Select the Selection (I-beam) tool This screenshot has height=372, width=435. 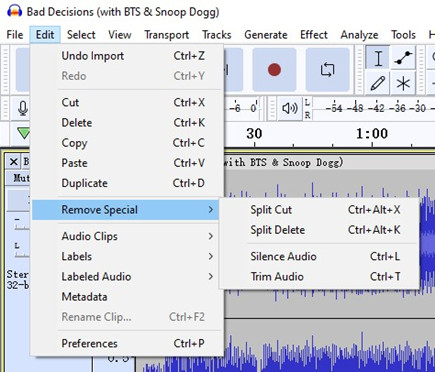pos(378,58)
